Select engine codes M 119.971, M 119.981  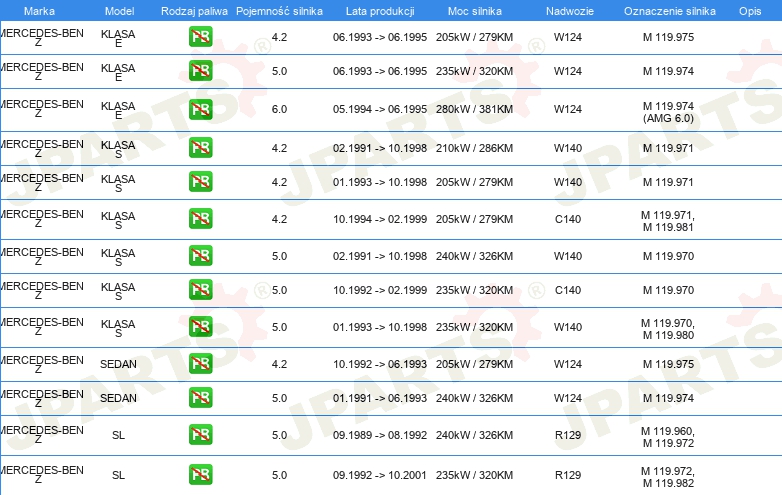click(x=668, y=221)
